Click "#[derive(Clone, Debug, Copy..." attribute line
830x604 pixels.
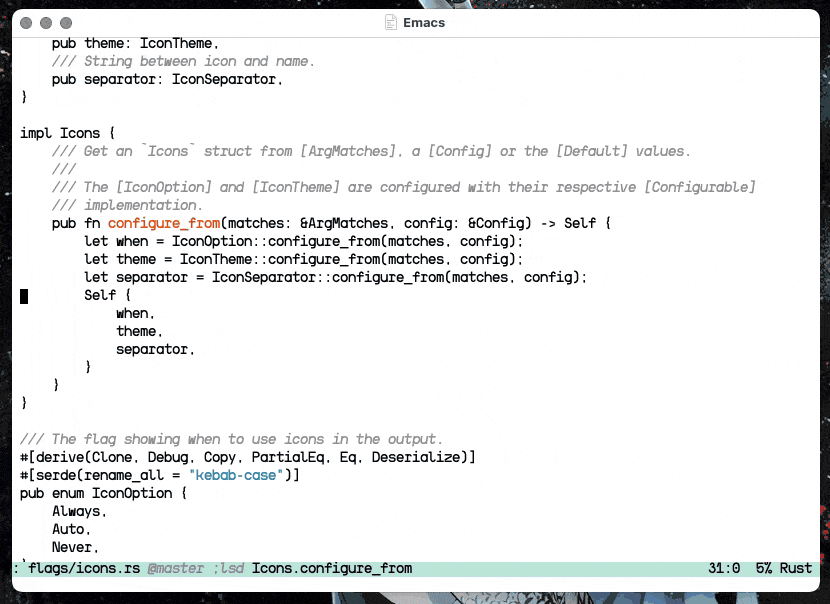248,457
